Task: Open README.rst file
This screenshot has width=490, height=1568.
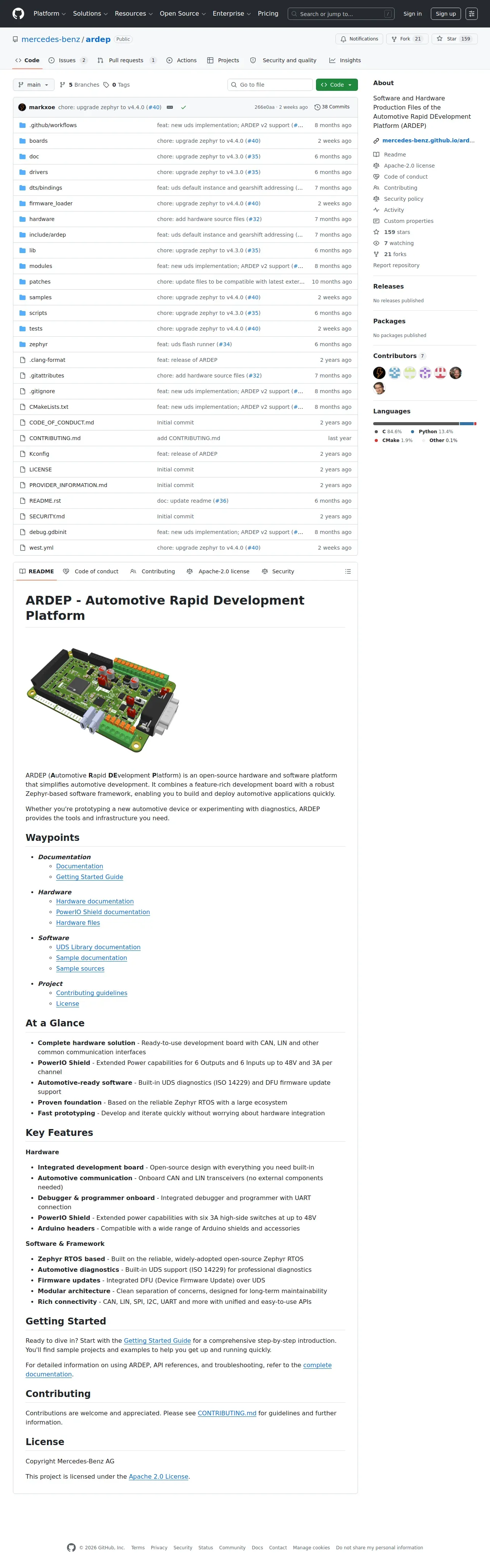Action: tap(45, 501)
